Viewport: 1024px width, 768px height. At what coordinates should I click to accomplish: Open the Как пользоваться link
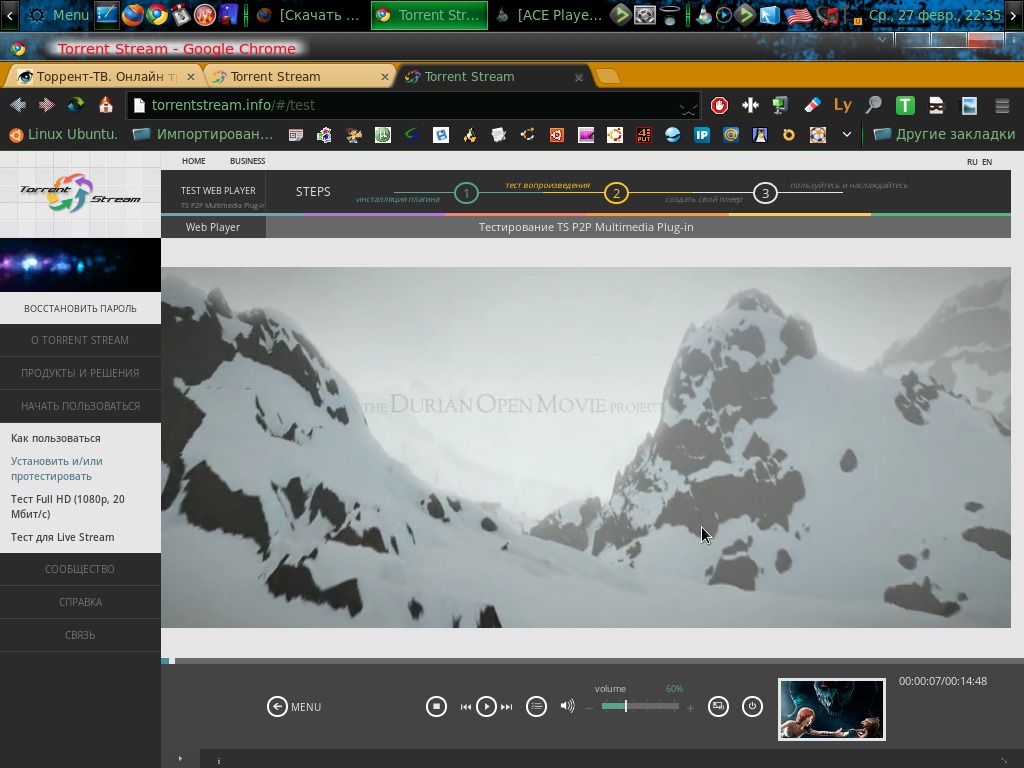(56, 438)
